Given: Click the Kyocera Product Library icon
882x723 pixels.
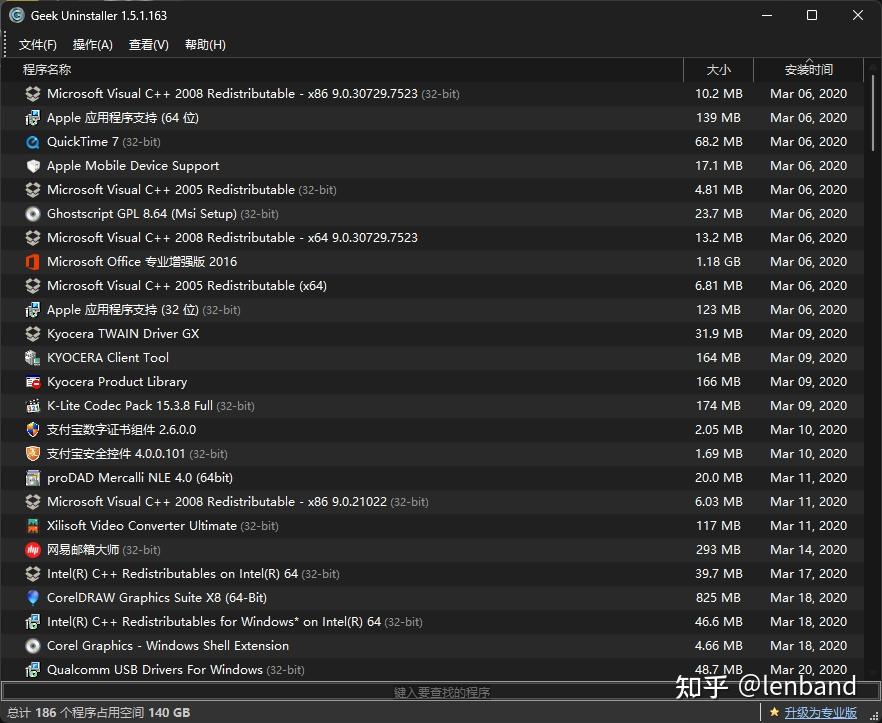Looking at the screenshot, I should tap(33, 382).
